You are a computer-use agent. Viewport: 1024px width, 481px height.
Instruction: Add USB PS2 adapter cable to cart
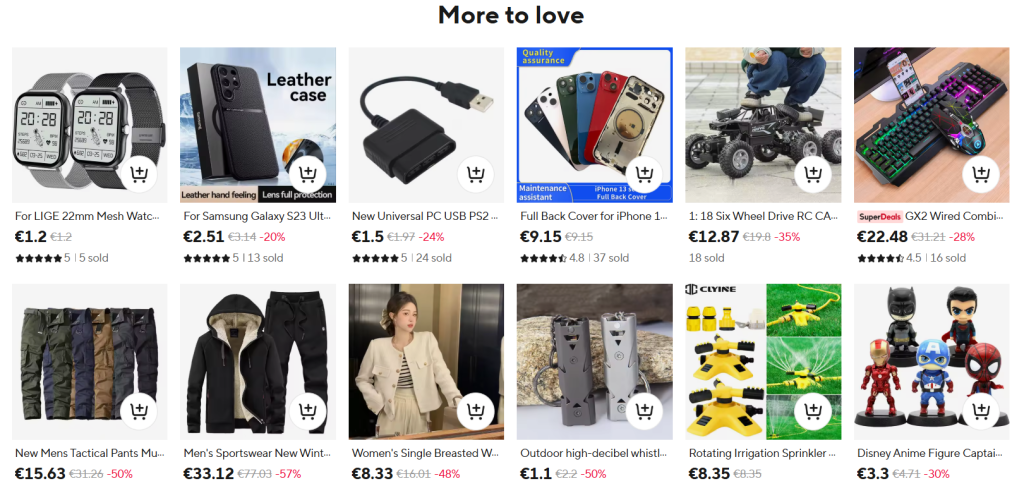pyautogui.click(x=475, y=175)
